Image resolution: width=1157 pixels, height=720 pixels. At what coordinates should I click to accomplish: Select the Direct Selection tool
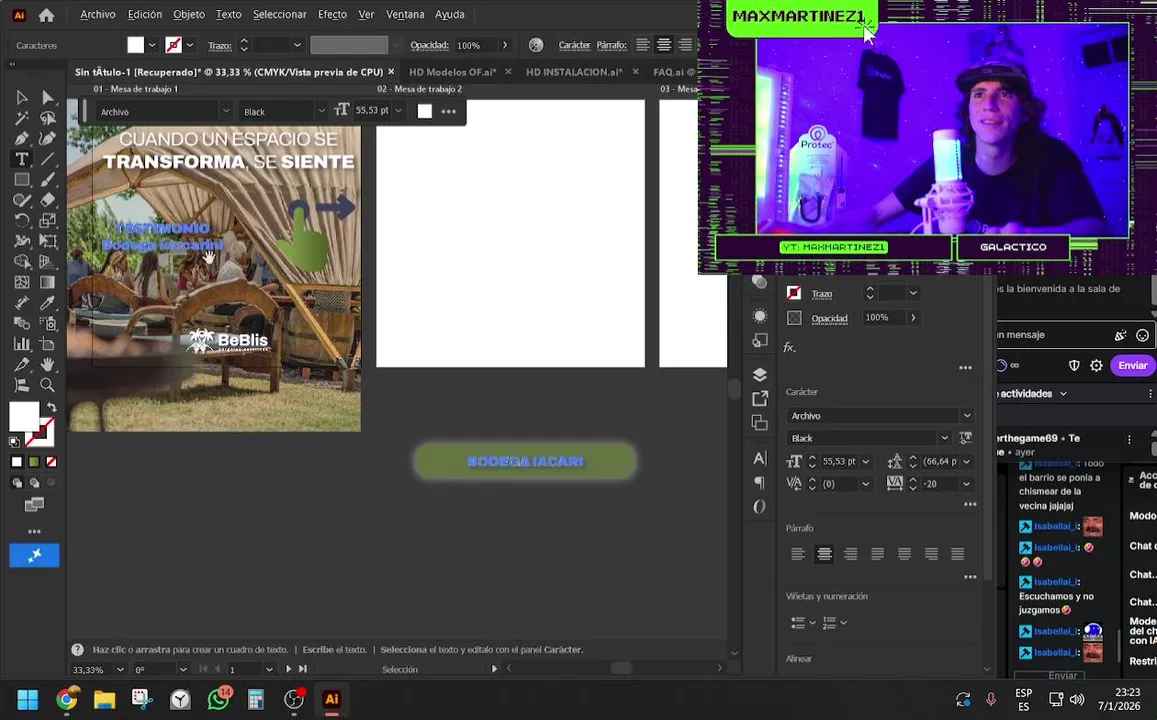[47, 97]
